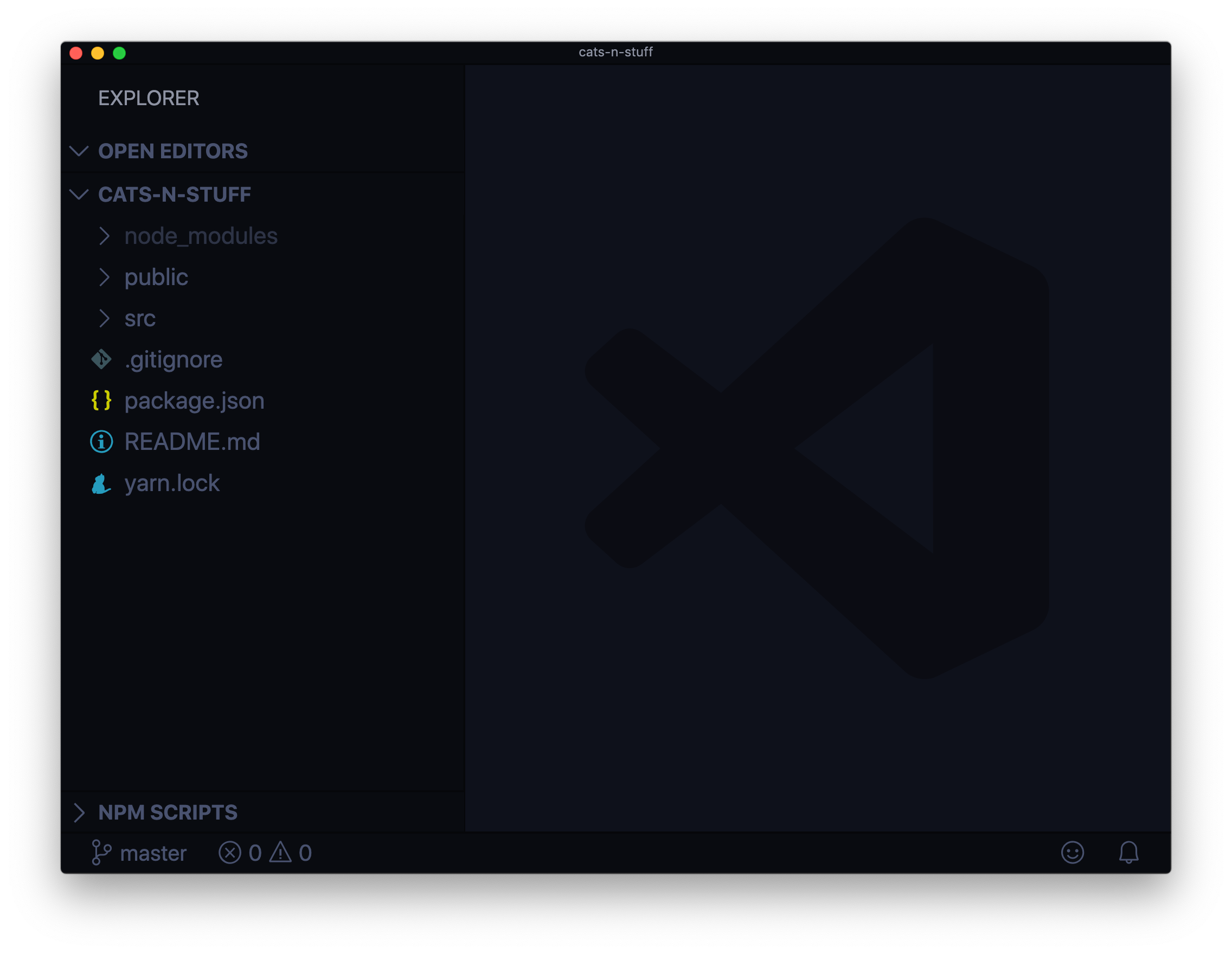This screenshot has height=954, width=1232.
Task: Click the package.json braces icon
Action: click(x=102, y=401)
